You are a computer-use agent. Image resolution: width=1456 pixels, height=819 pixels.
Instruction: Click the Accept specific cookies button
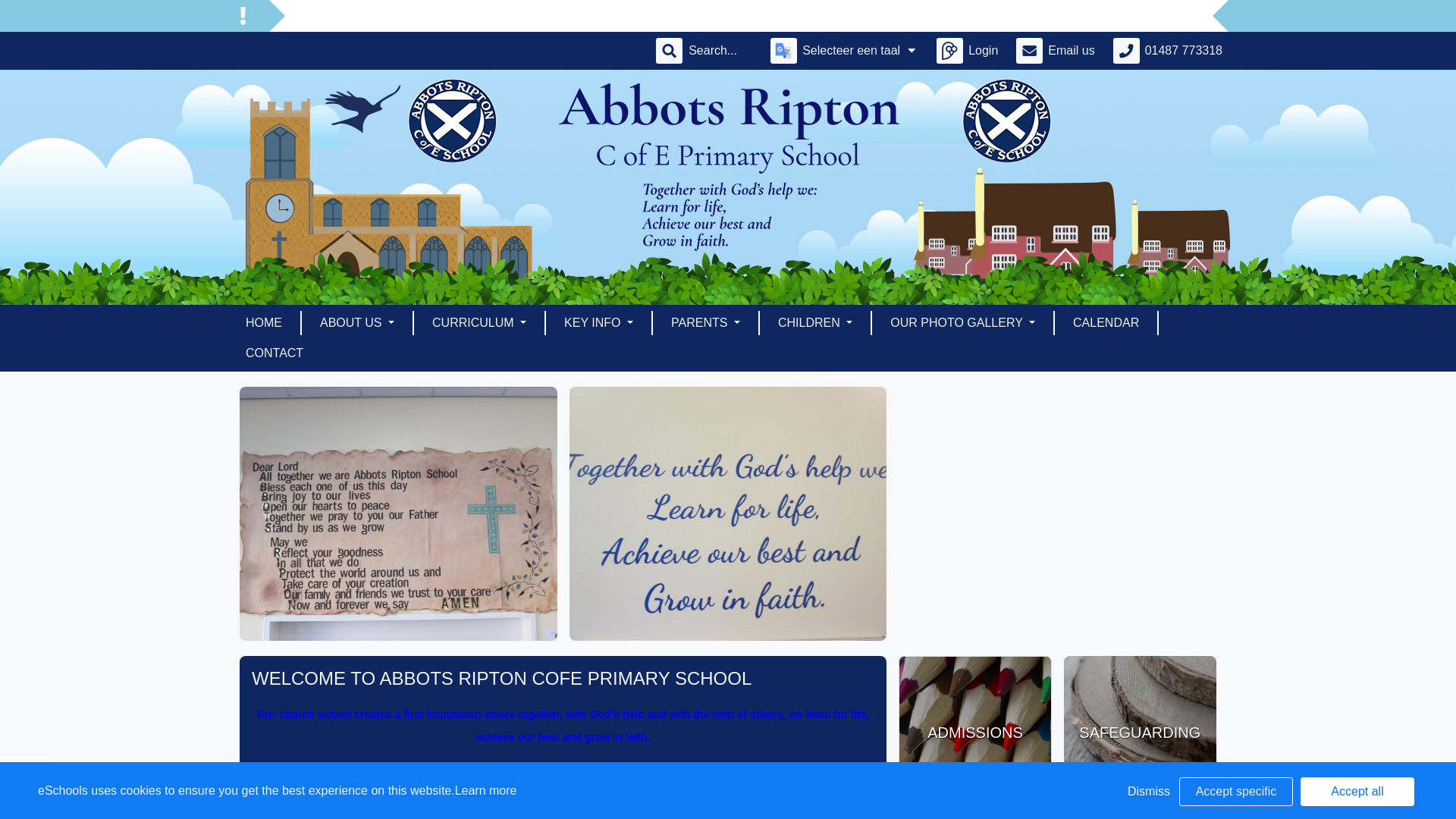coord(1236,791)
